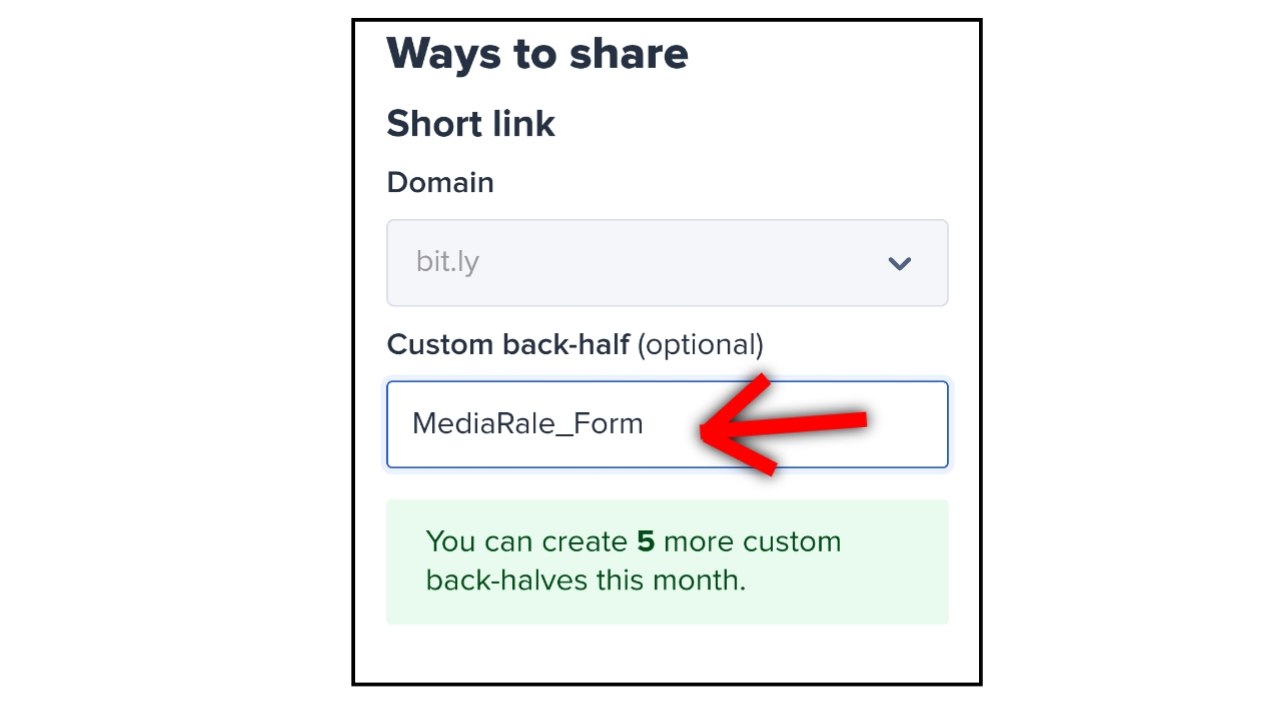Select the bit.ly placeholder text
Screen dimensions: 1280x720
tap(447, 262)
